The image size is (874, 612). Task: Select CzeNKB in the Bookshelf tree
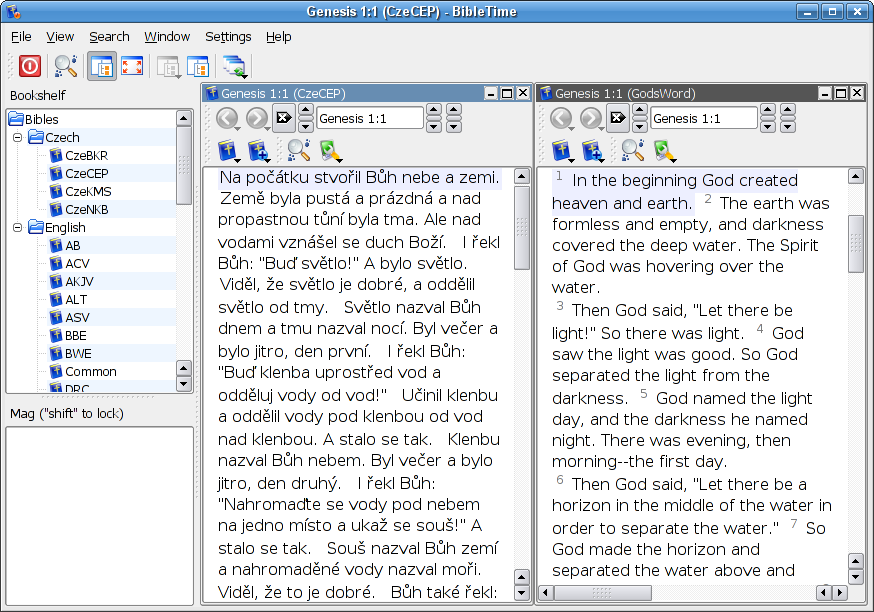(79, 210)
